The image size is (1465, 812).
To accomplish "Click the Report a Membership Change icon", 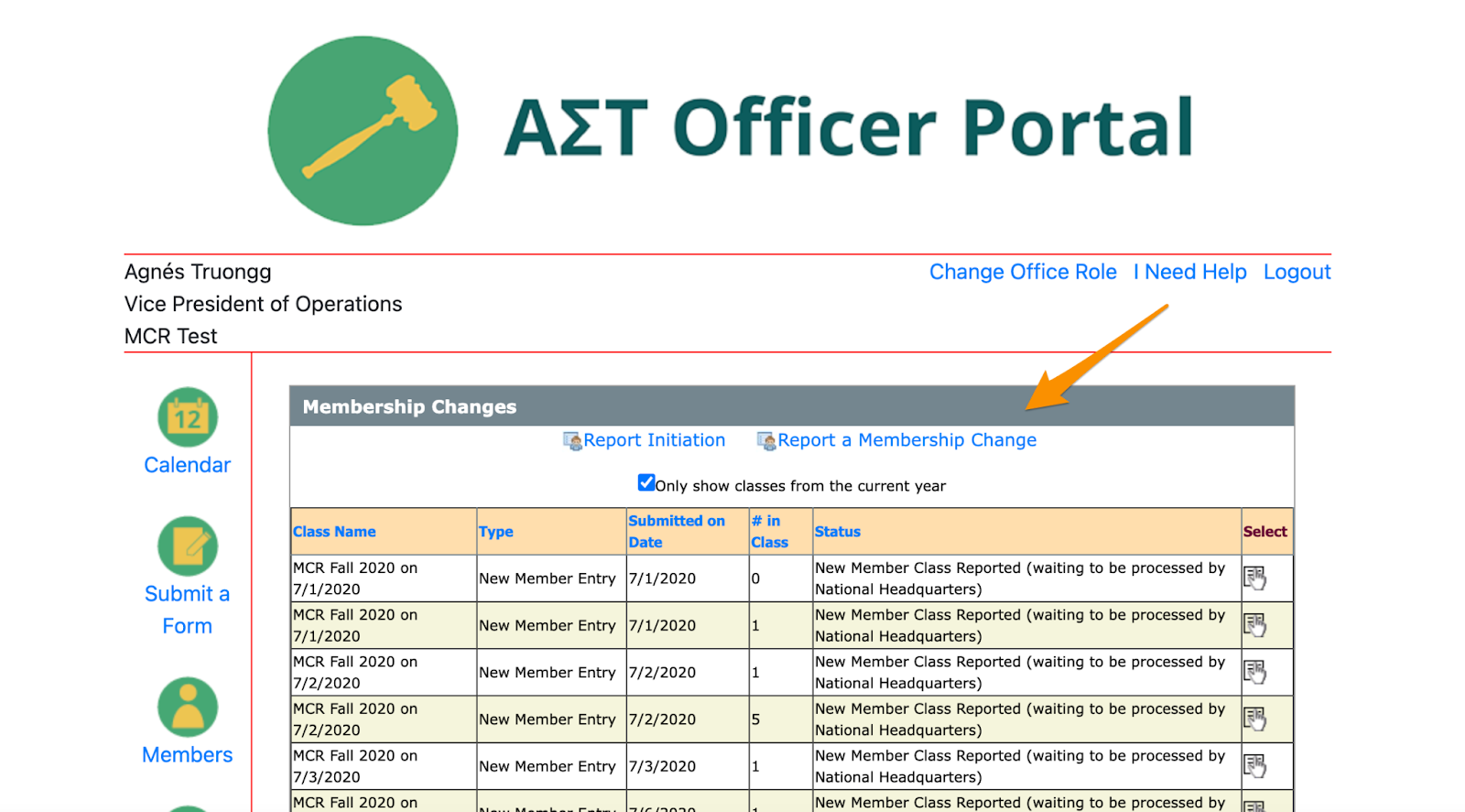I will (766, 441).
